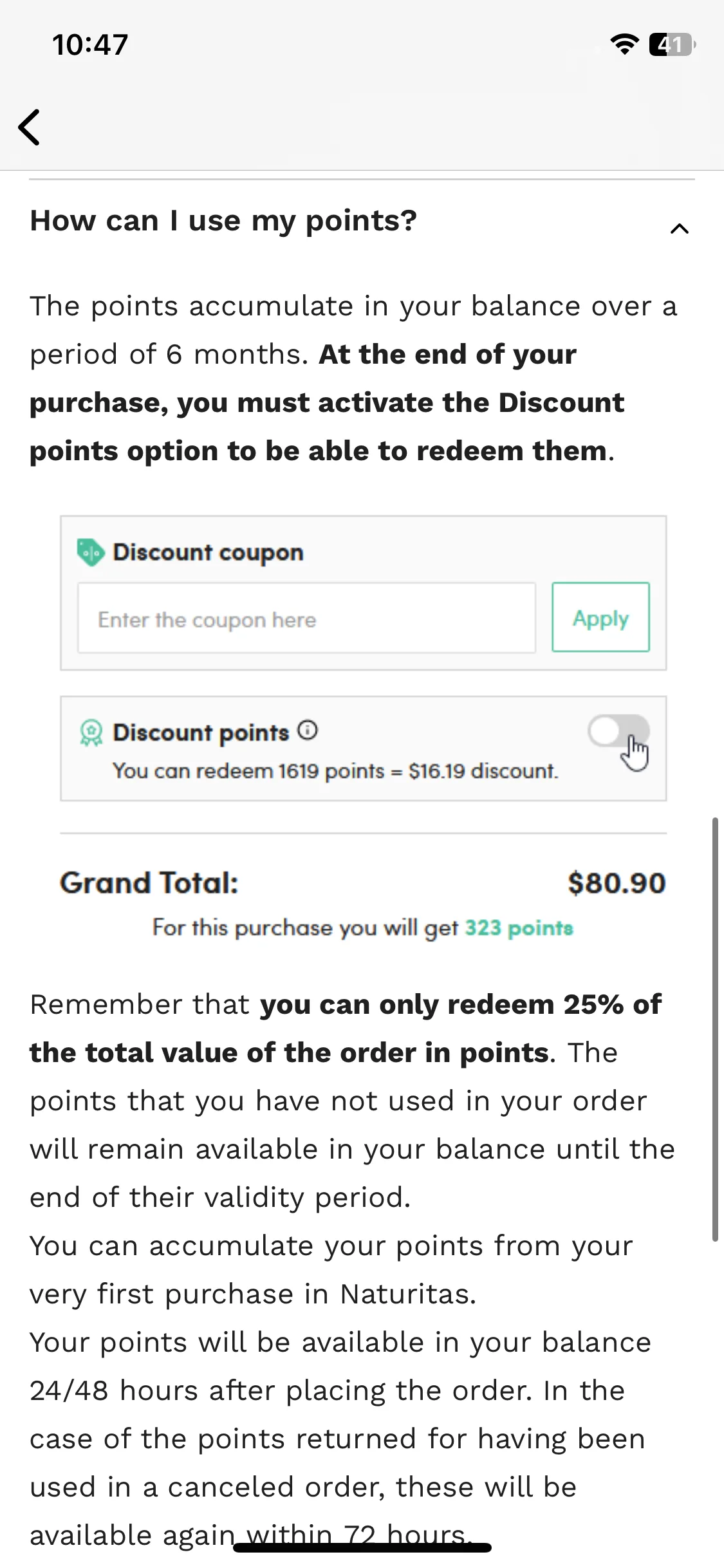724x1568 pixels.
Task: Click the 10:47 clock in status bar
Action: click(x=90, y=45)
